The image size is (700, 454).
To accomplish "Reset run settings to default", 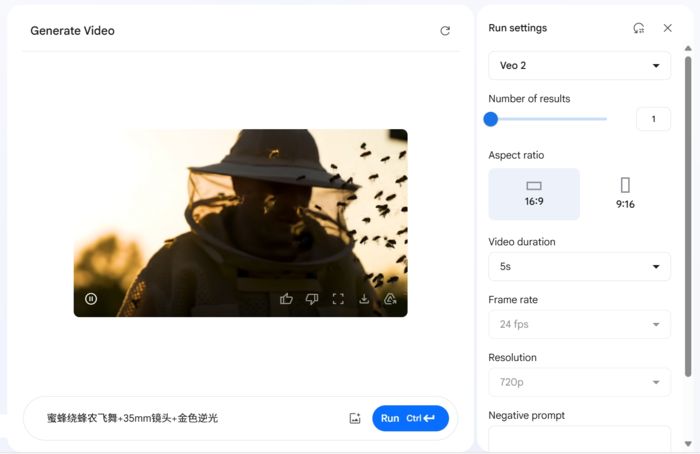I will click(x=639, y=28).
